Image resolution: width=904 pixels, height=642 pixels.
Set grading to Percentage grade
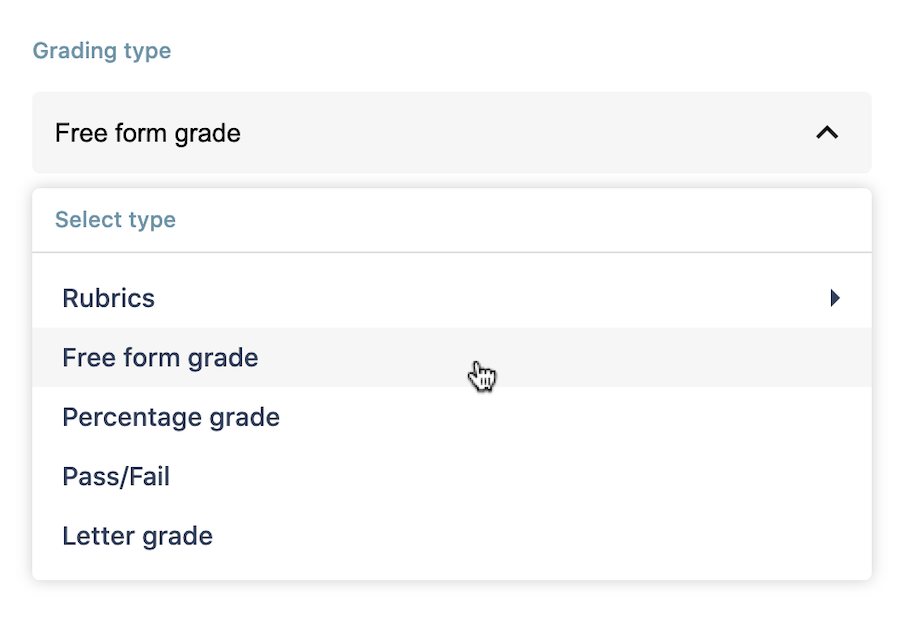(x=451, y=417)
